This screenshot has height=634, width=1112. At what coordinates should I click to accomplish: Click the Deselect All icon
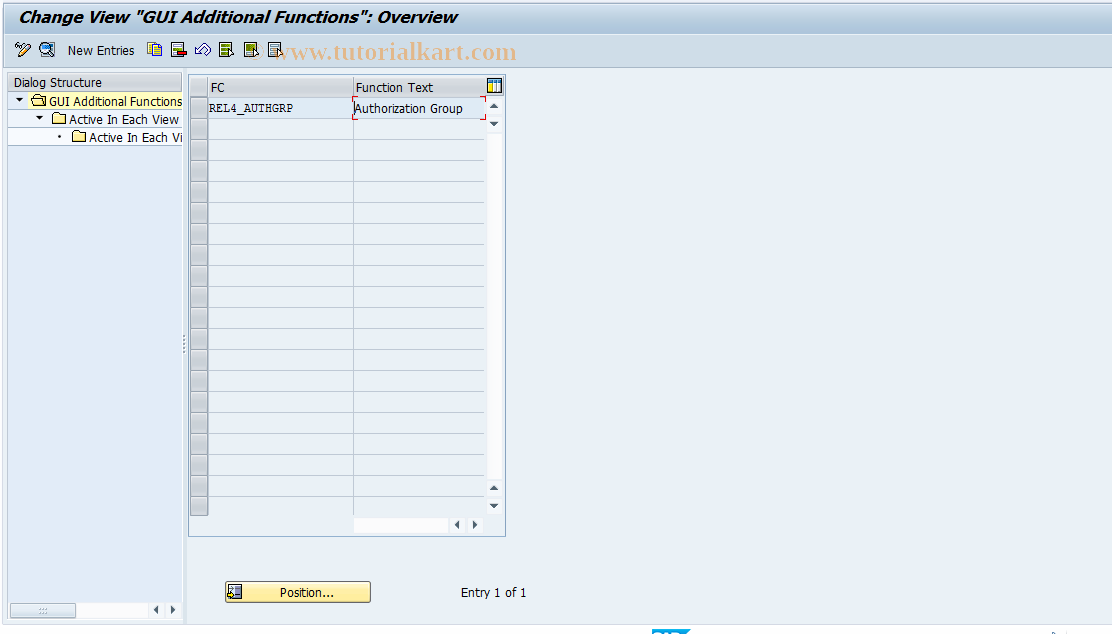(x=275, y=50)
